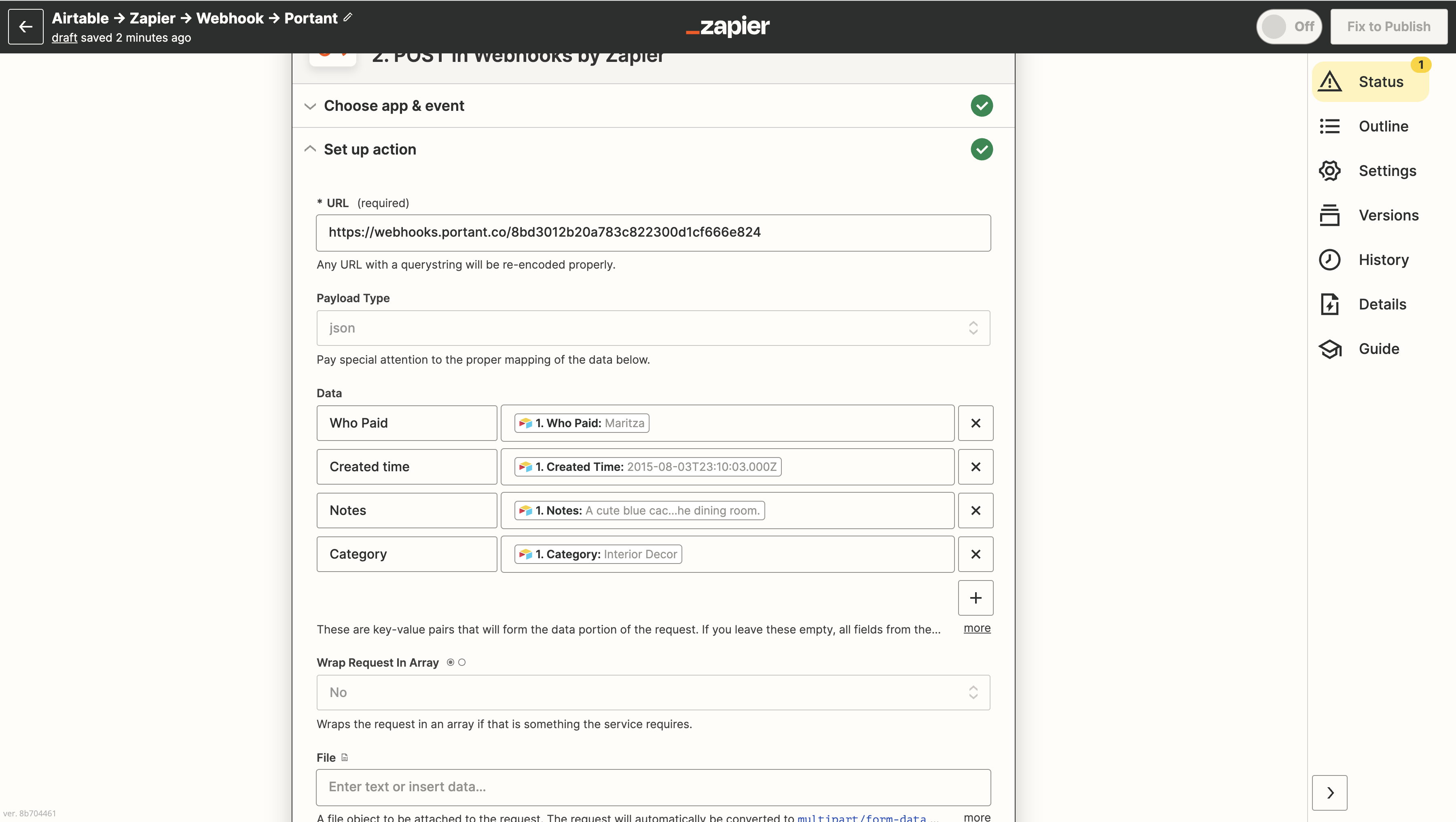Open the Versions panel icon

point(1329,215)
